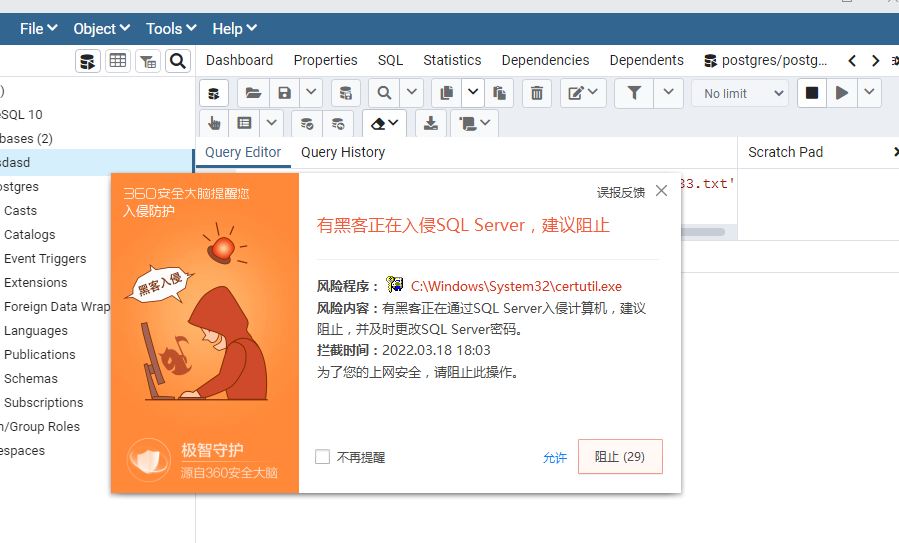Open the Help menu
The width and height of the screenshot is (899, 543).
234,29
